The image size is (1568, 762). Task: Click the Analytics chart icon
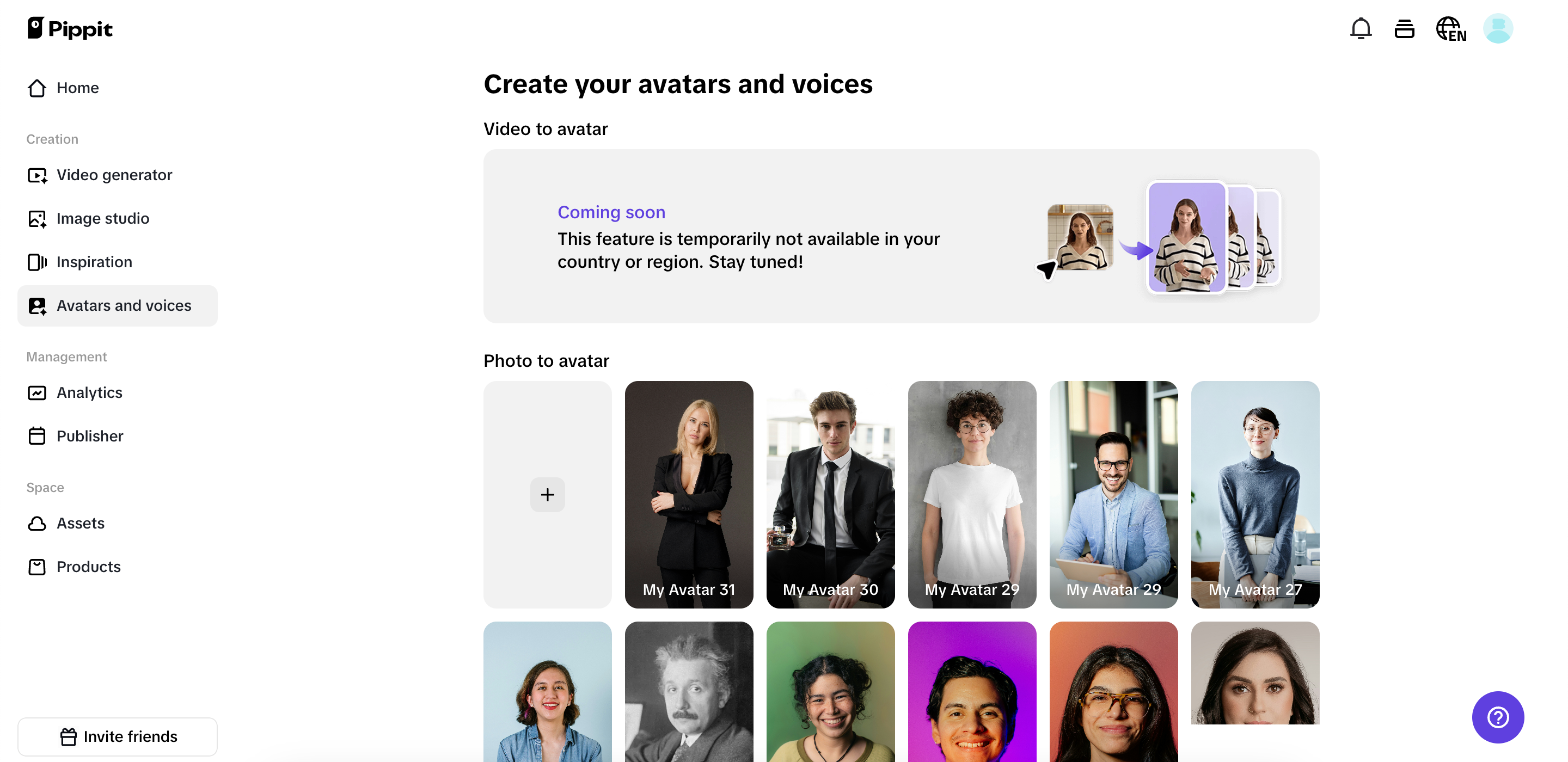coord(37,393)
